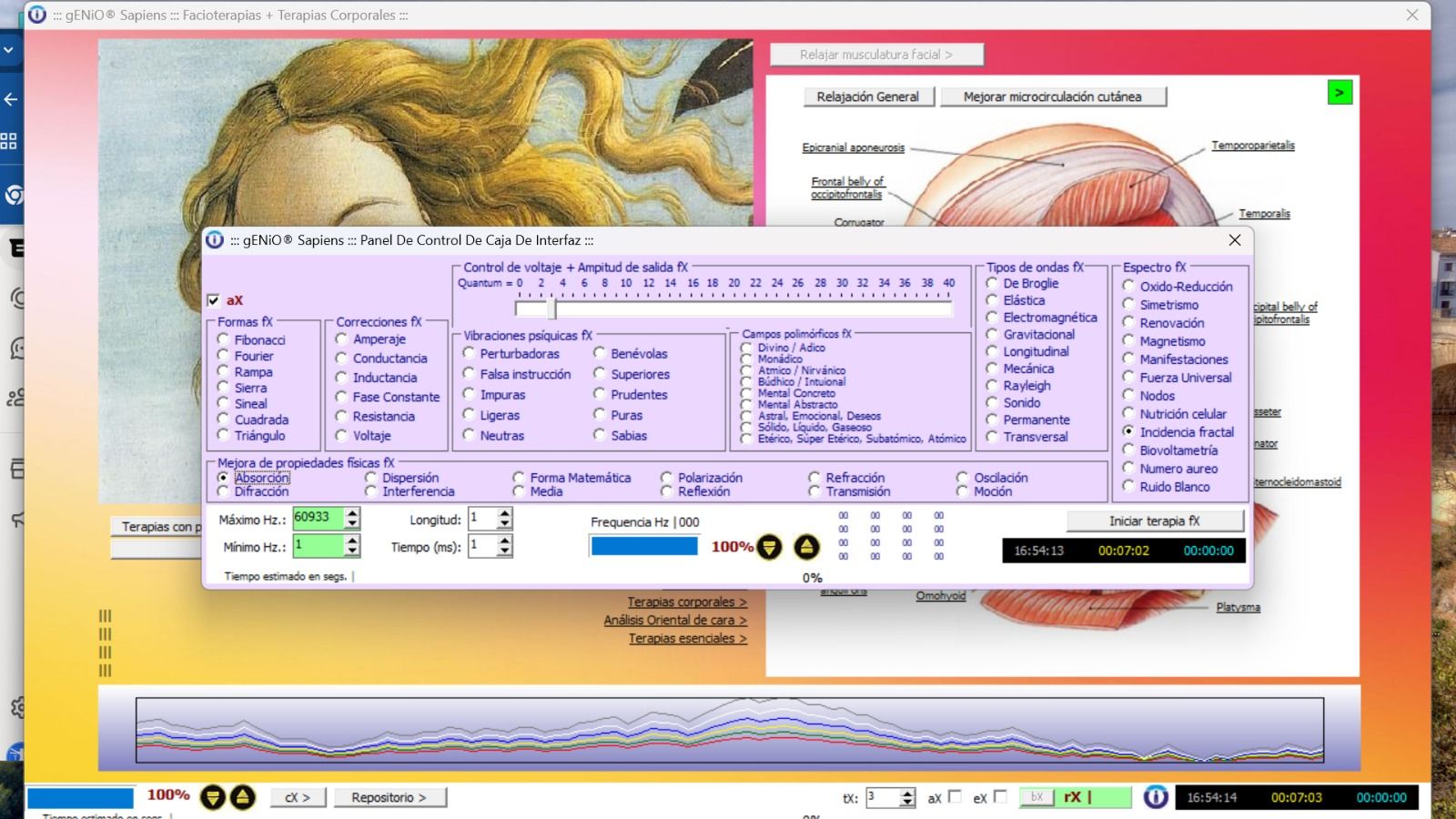The height and width of the screenshot is (819, 1456).
Task: Follow the Terapias corporales > link
Action: coord(686,602)
